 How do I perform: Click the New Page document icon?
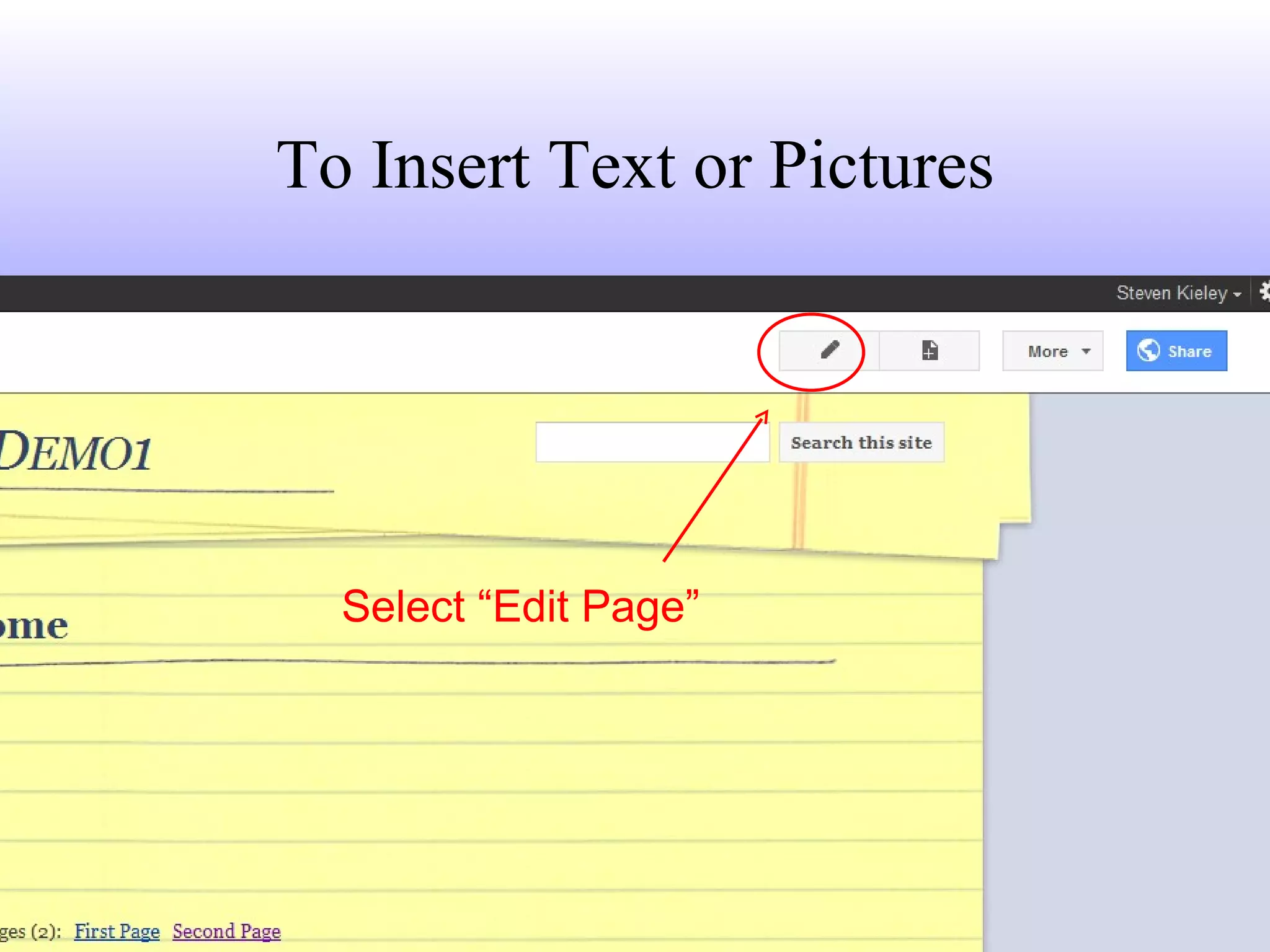pyautogui.click(x=930, y=351)
